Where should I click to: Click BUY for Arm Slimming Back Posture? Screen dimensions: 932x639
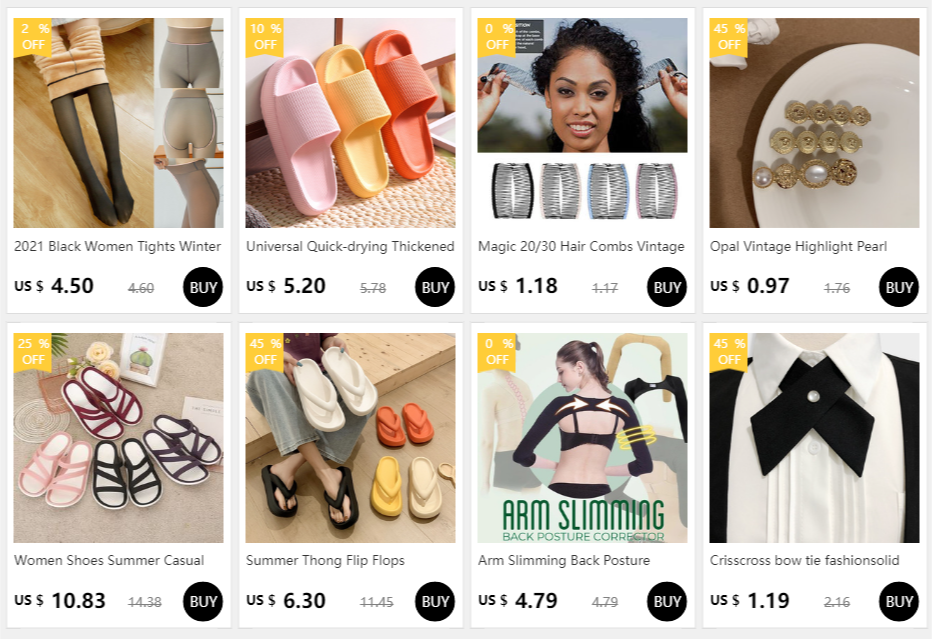pos(666,602)
